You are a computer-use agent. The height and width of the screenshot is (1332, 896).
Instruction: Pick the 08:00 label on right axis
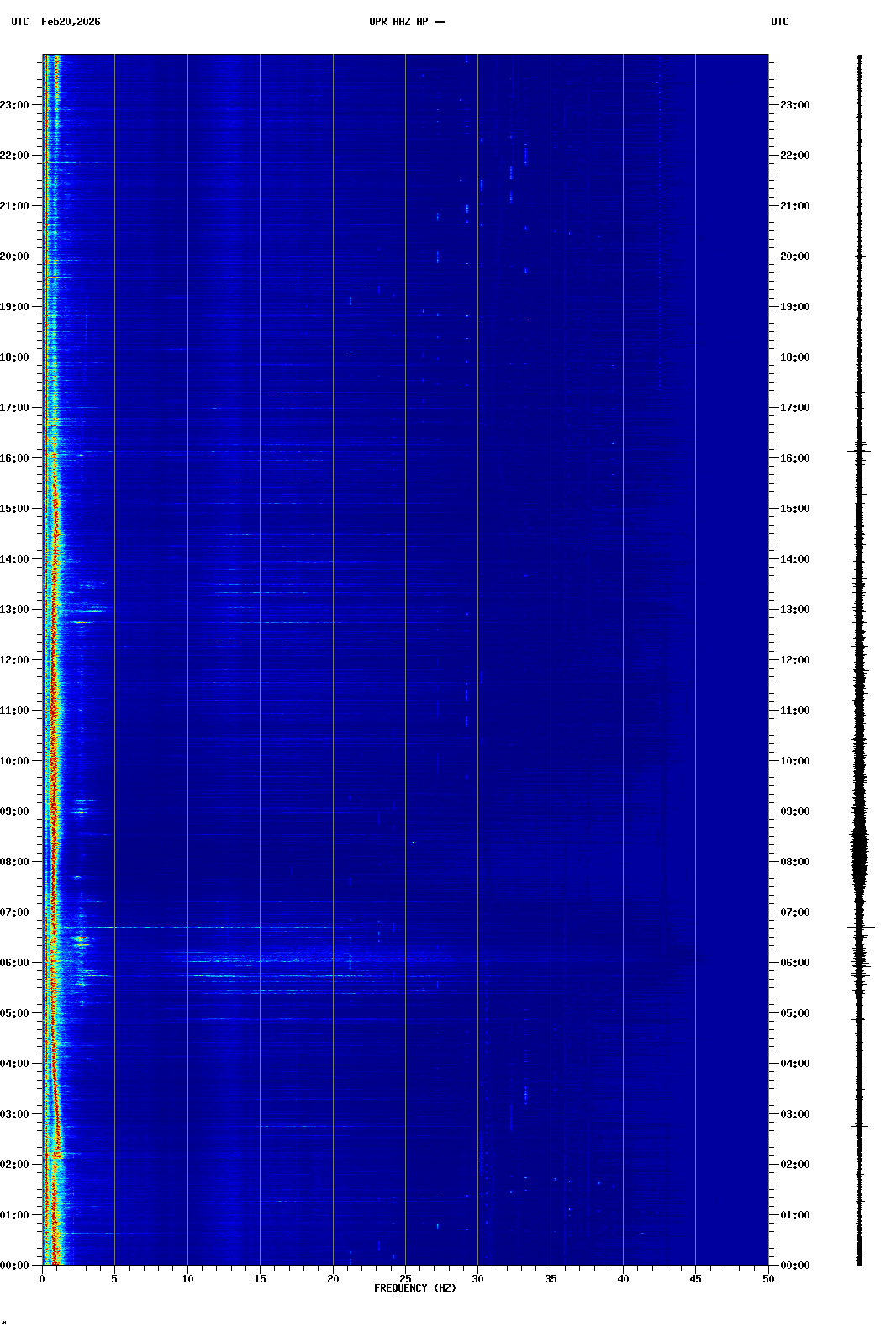[794, 862]
